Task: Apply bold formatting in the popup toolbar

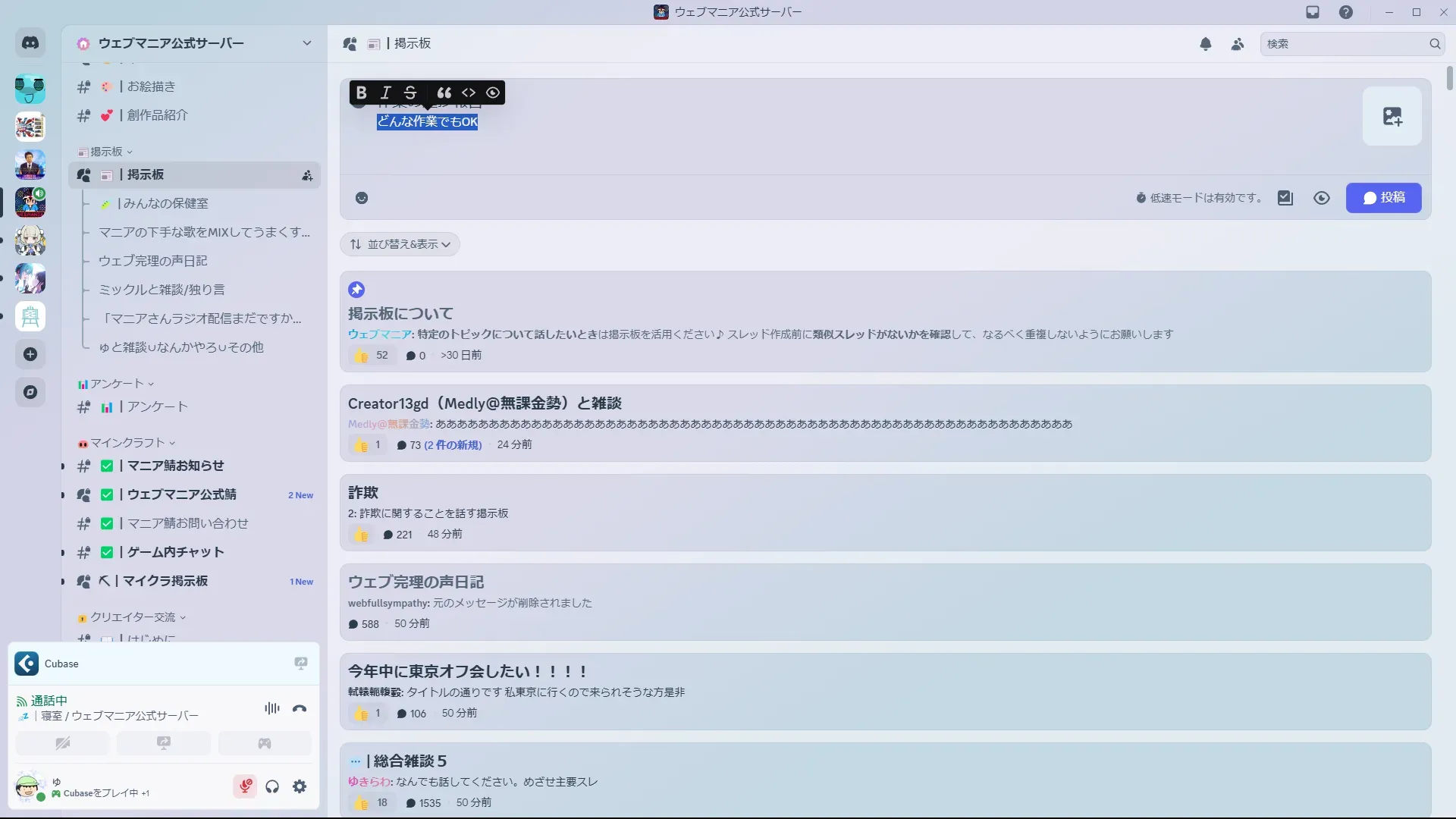Action: (362, 93)
